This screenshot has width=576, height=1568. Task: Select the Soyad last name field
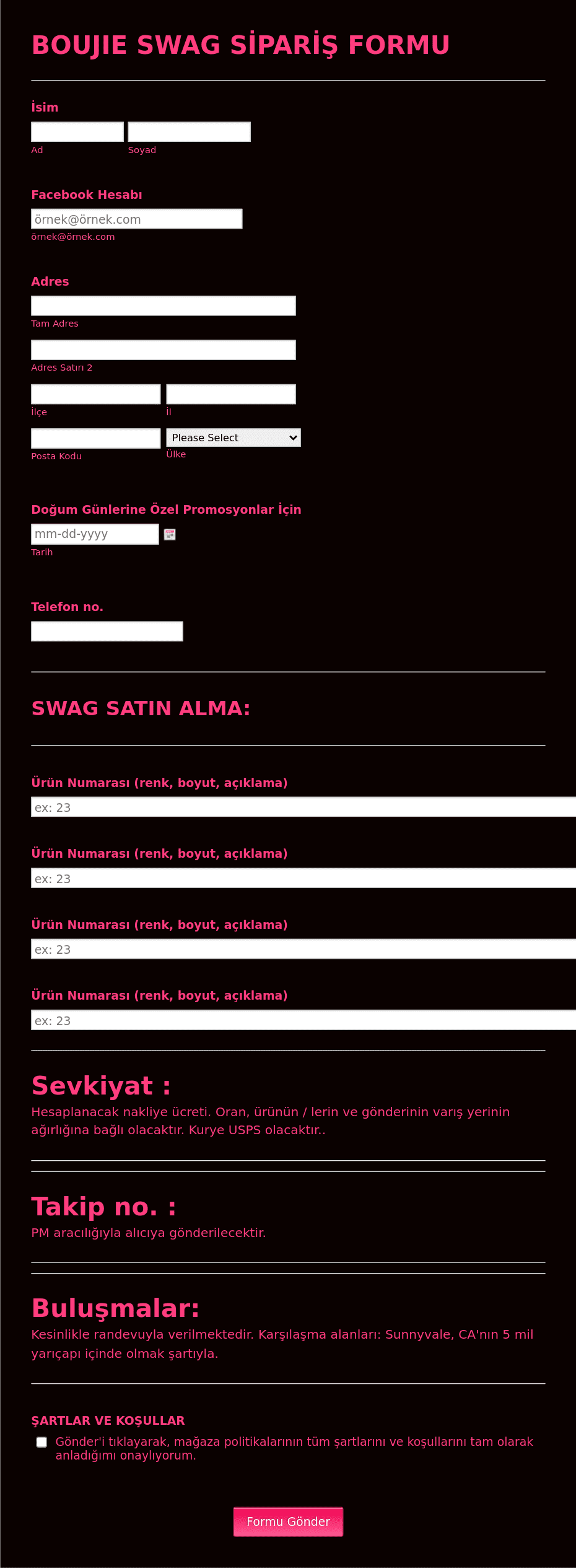click(190, 131)
